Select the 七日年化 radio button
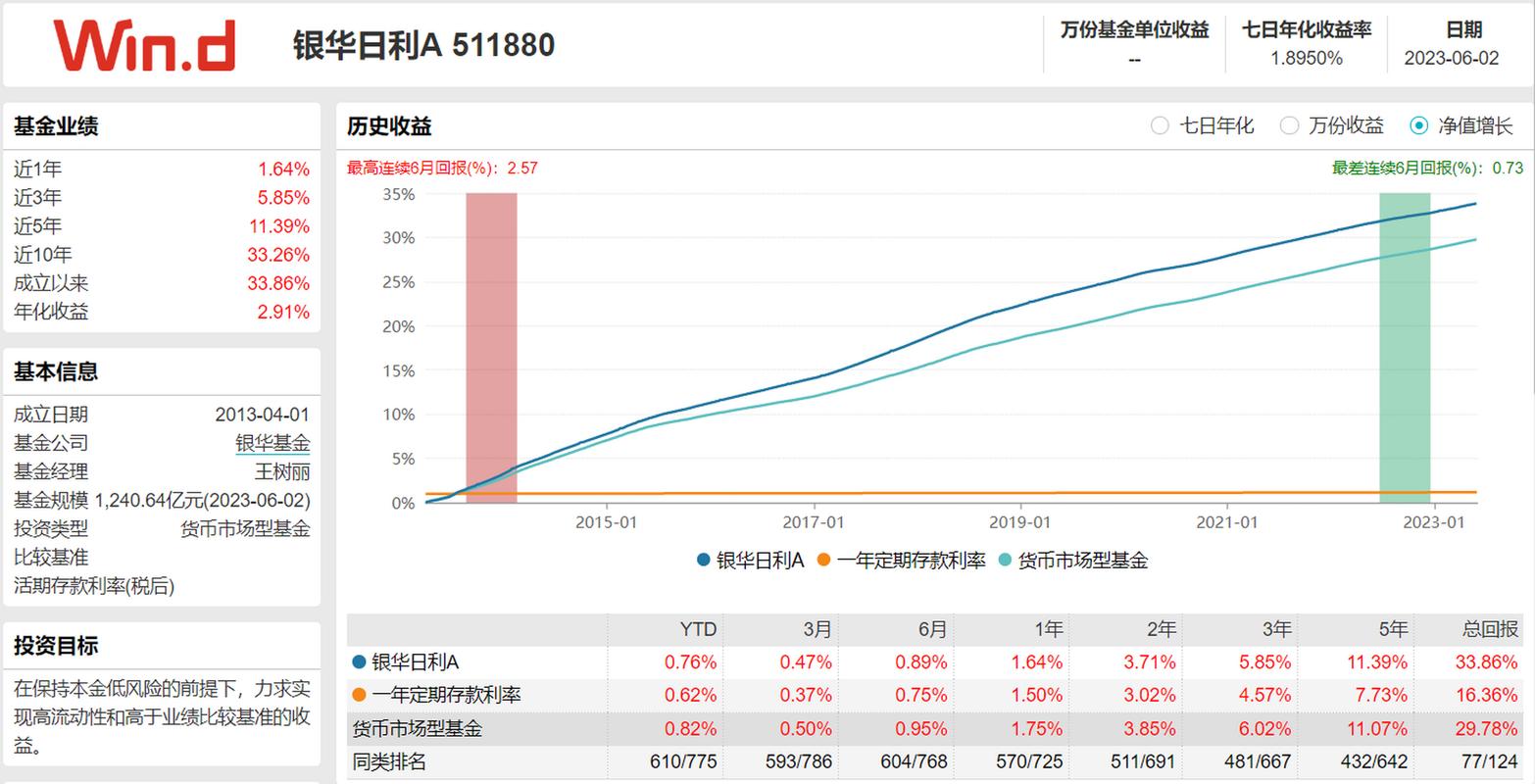The width and height of the screenshot is (1535, 784). point(1160,125)
